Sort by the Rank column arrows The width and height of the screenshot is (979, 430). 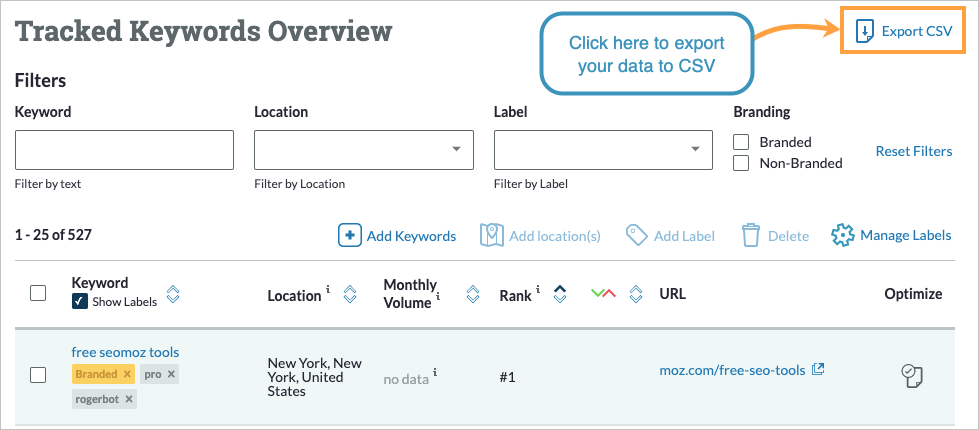tap(560, 294)
